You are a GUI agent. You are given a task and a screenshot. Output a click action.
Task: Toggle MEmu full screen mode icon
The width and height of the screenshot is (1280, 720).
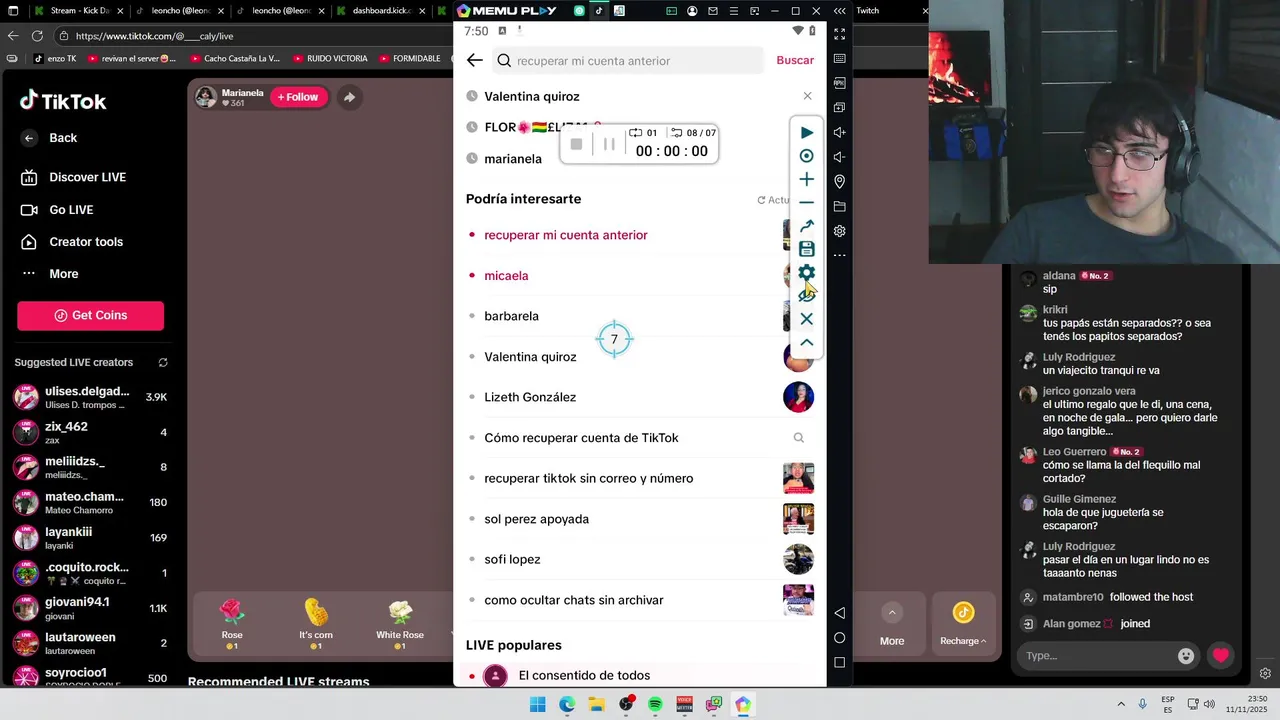(840, 34)
